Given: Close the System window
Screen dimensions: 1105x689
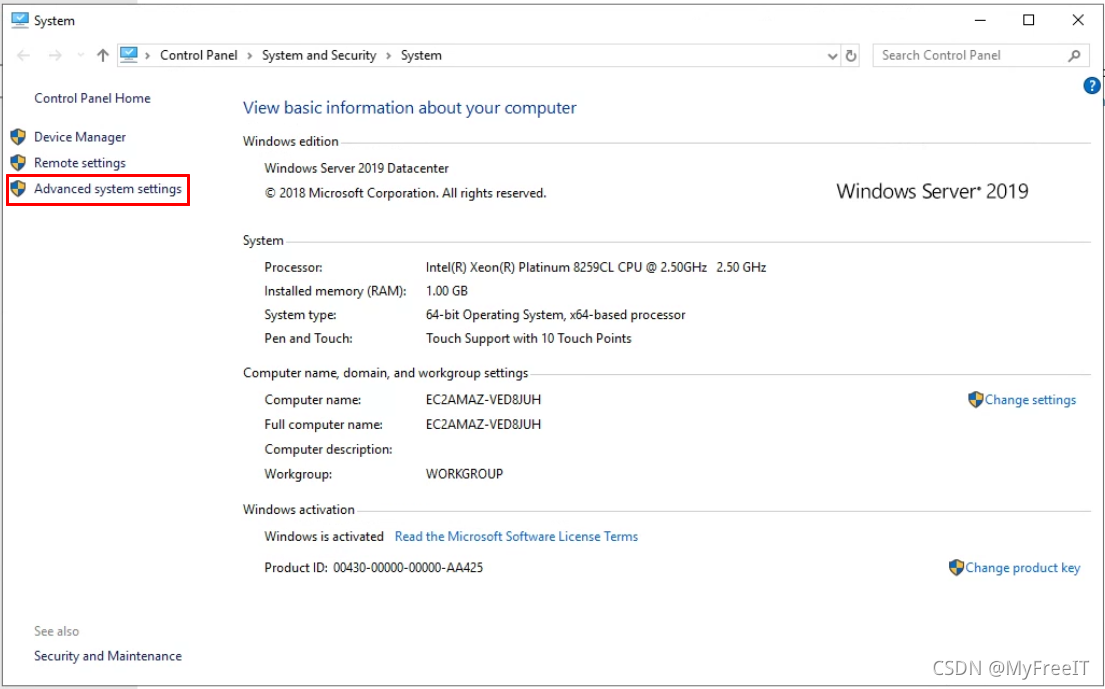Looking at the screenshot, I should click(1078, 20).
